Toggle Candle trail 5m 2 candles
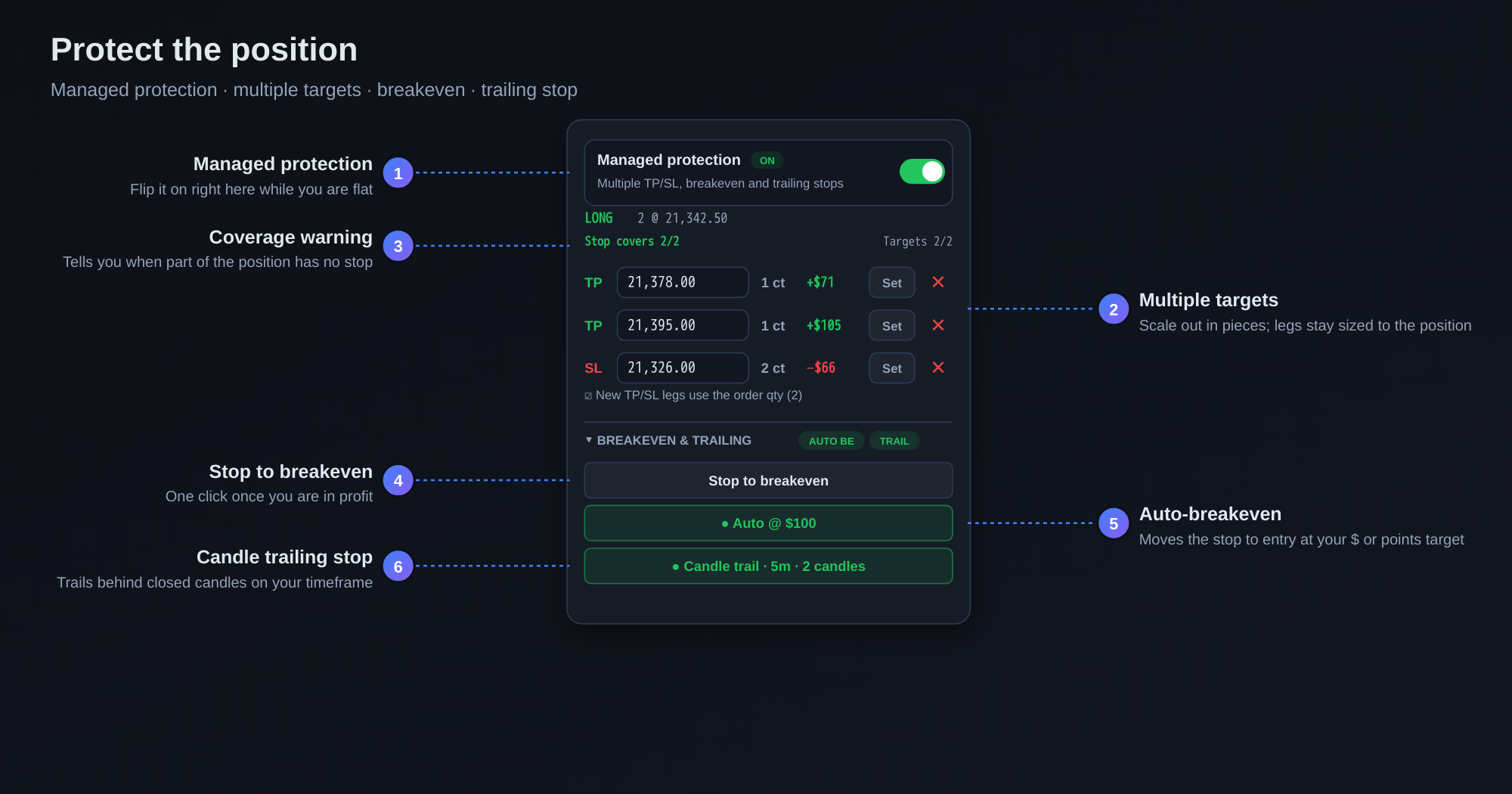 pos(768,566)
